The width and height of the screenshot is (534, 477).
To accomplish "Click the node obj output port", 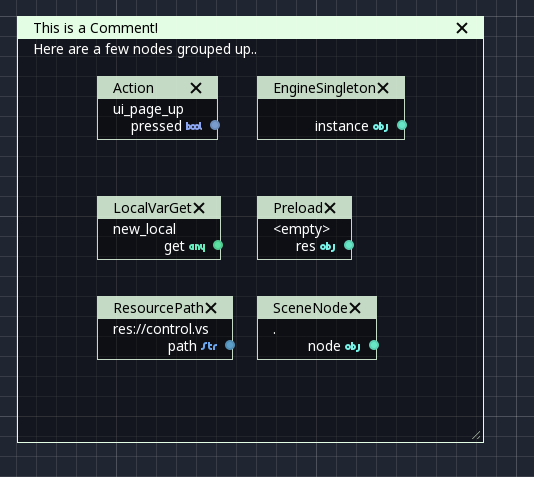I will tap(374, 345).
